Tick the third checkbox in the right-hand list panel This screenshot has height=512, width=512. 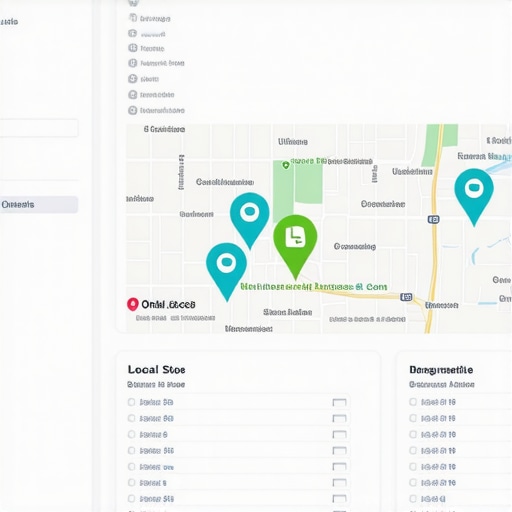click(413, 434)
